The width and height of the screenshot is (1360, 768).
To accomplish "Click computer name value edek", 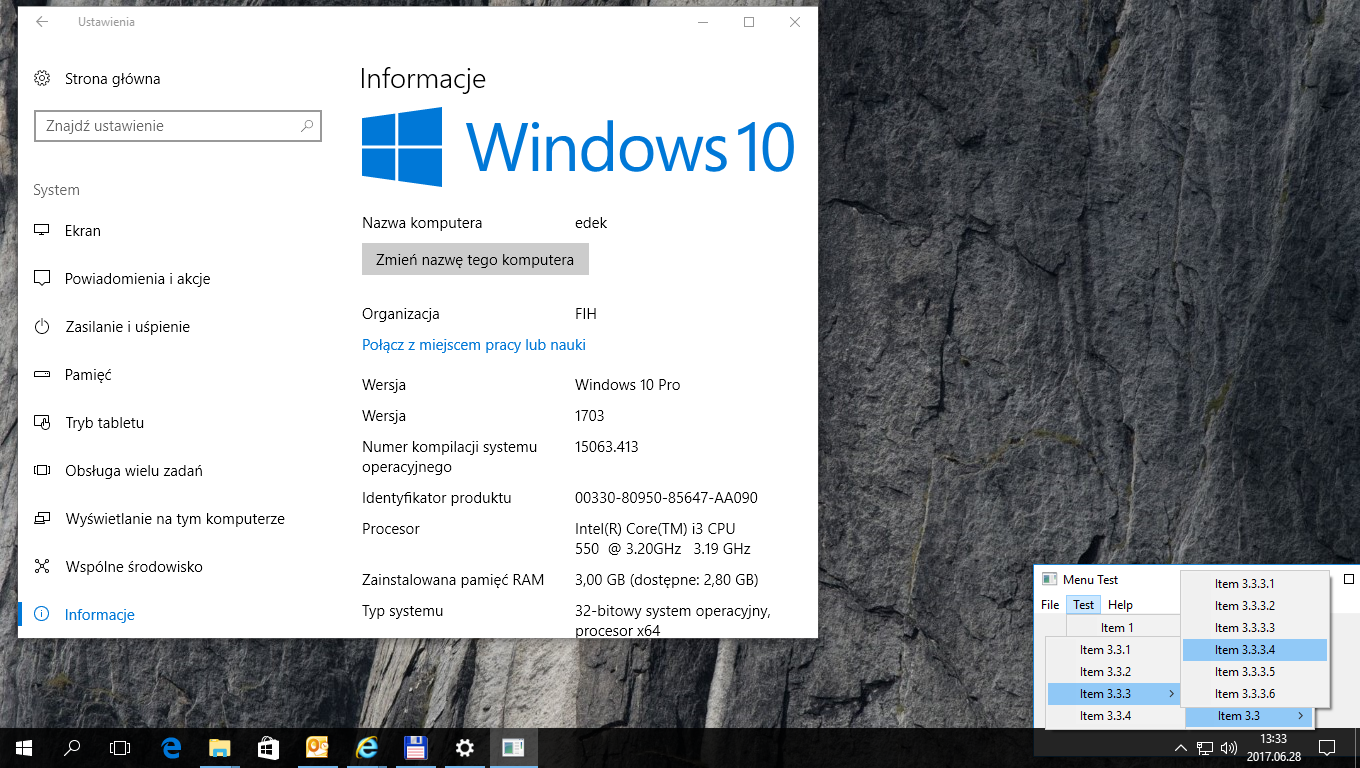I will tap(591, 223).
